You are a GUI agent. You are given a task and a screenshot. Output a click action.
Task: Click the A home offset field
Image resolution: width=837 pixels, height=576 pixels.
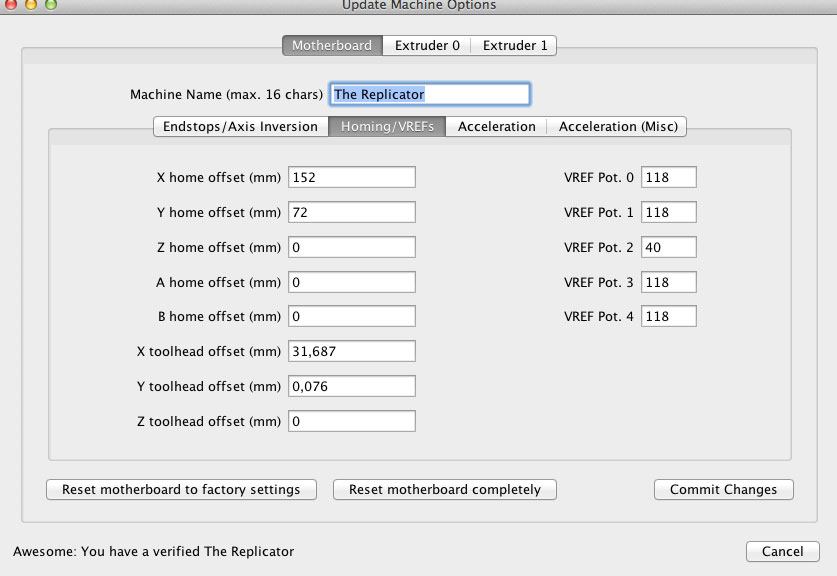tap(352, 282)
